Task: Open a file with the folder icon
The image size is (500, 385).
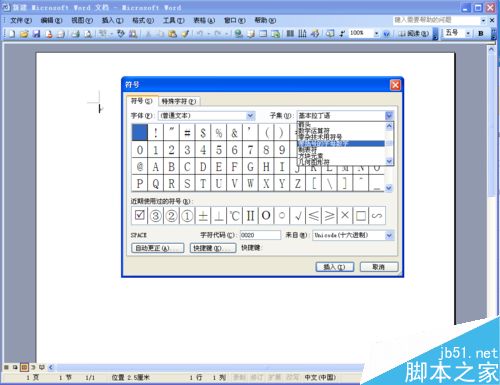Action: 24,33
